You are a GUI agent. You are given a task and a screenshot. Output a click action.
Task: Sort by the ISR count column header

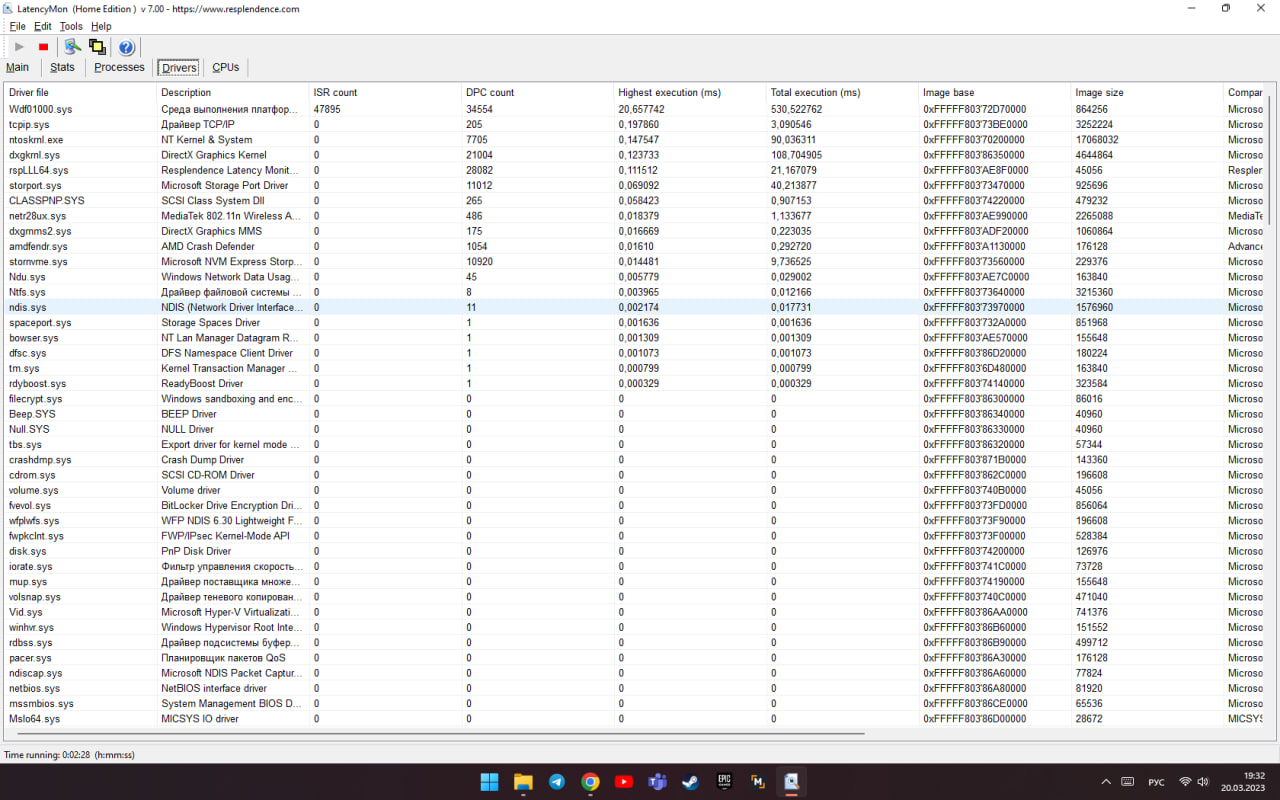click(x=385, y=92)
